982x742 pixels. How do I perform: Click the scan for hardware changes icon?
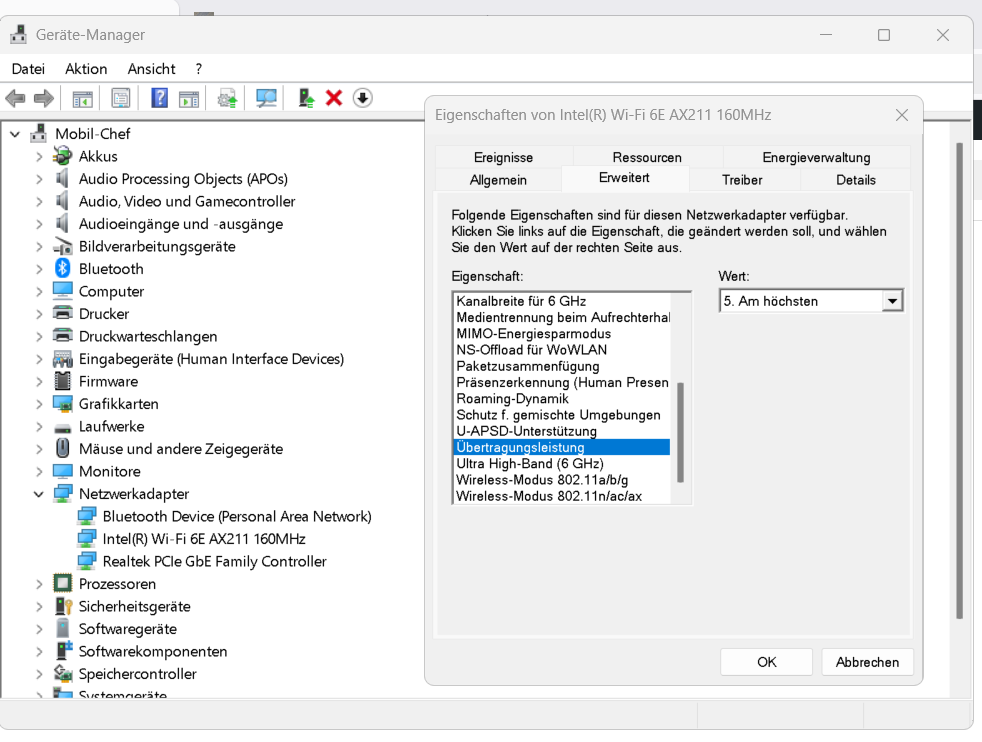click(266, 98)
